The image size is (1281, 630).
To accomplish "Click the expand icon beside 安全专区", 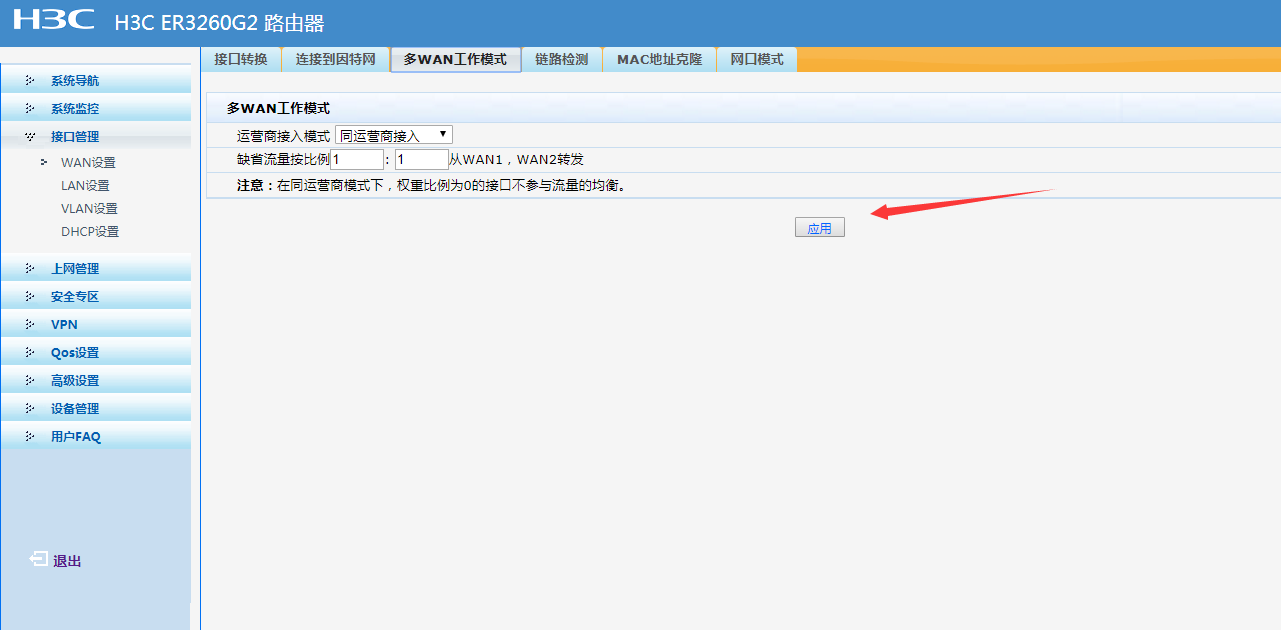I will pyautogui.click(x=30, y=297).
